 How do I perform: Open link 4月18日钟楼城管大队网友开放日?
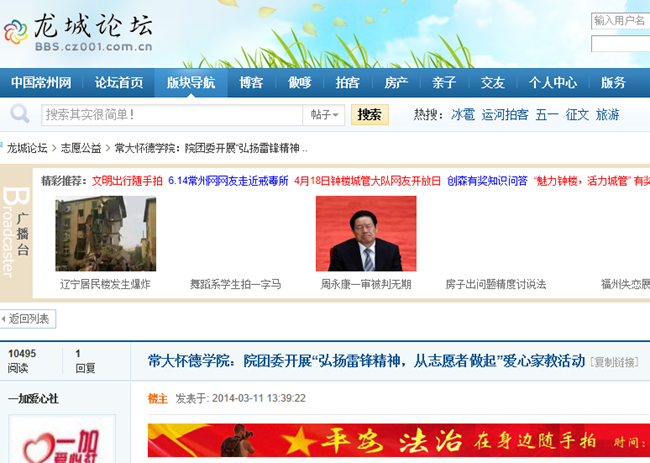tap(367, 181)
